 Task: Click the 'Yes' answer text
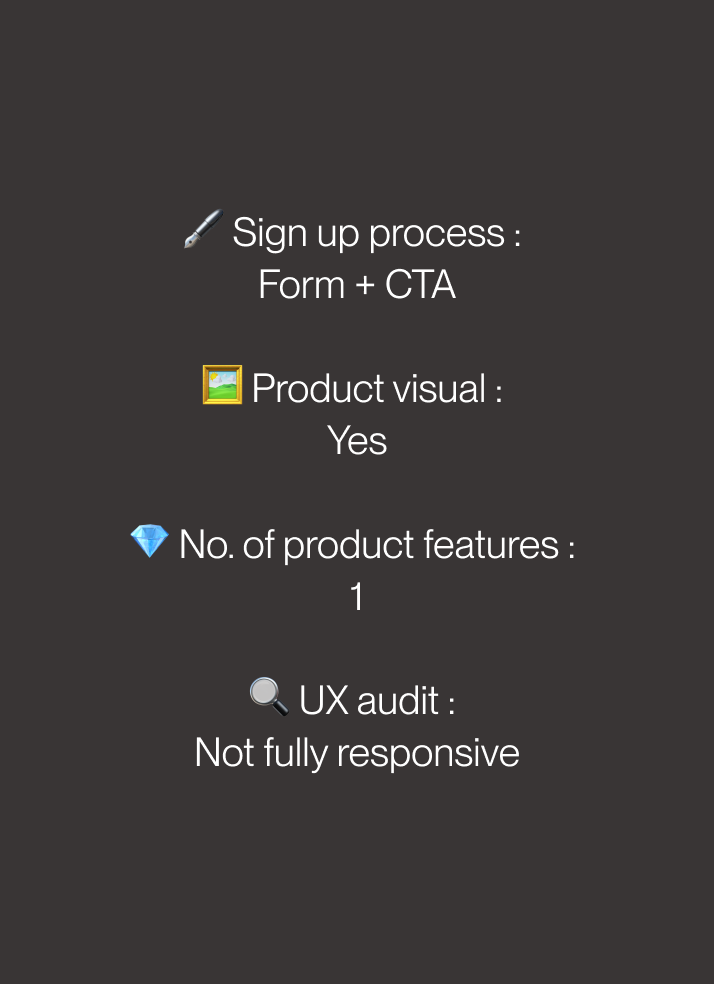click(x=357, y=441)
